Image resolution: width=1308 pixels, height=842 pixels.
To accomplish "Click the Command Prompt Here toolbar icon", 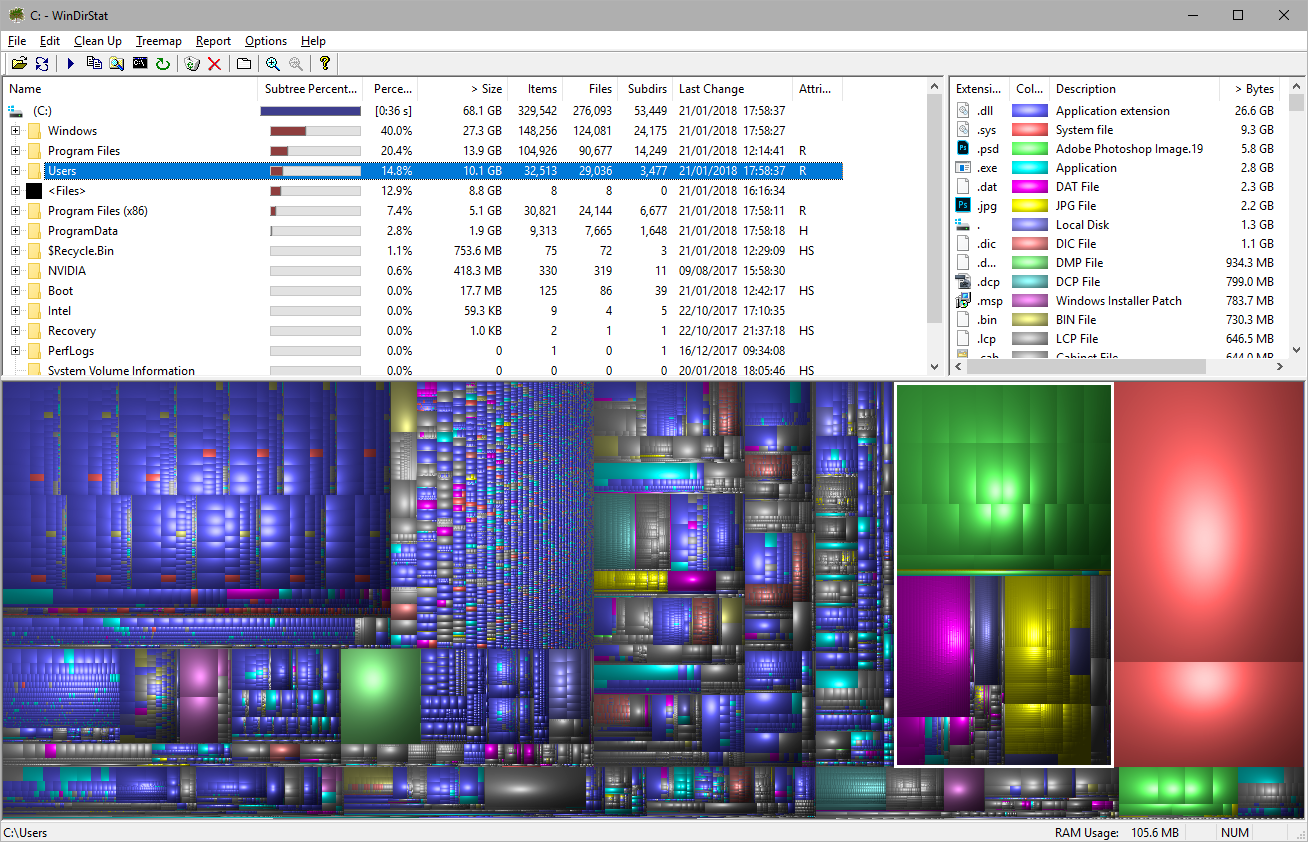I will point(140,64).
